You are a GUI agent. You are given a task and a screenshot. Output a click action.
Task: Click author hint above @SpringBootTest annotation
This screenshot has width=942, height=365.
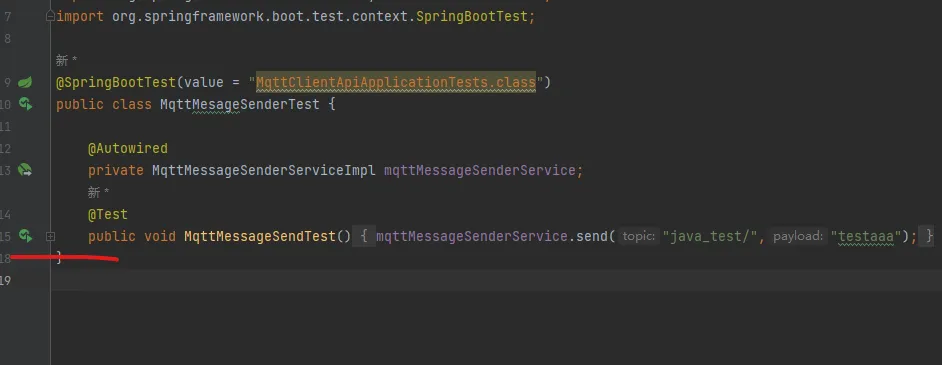[x=67, y=60]
